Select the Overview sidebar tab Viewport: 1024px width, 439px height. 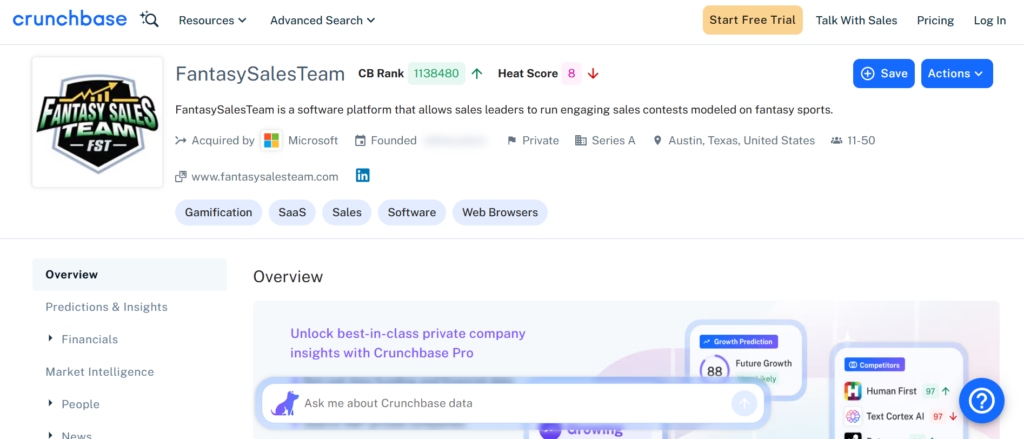(x=72, y=274)
